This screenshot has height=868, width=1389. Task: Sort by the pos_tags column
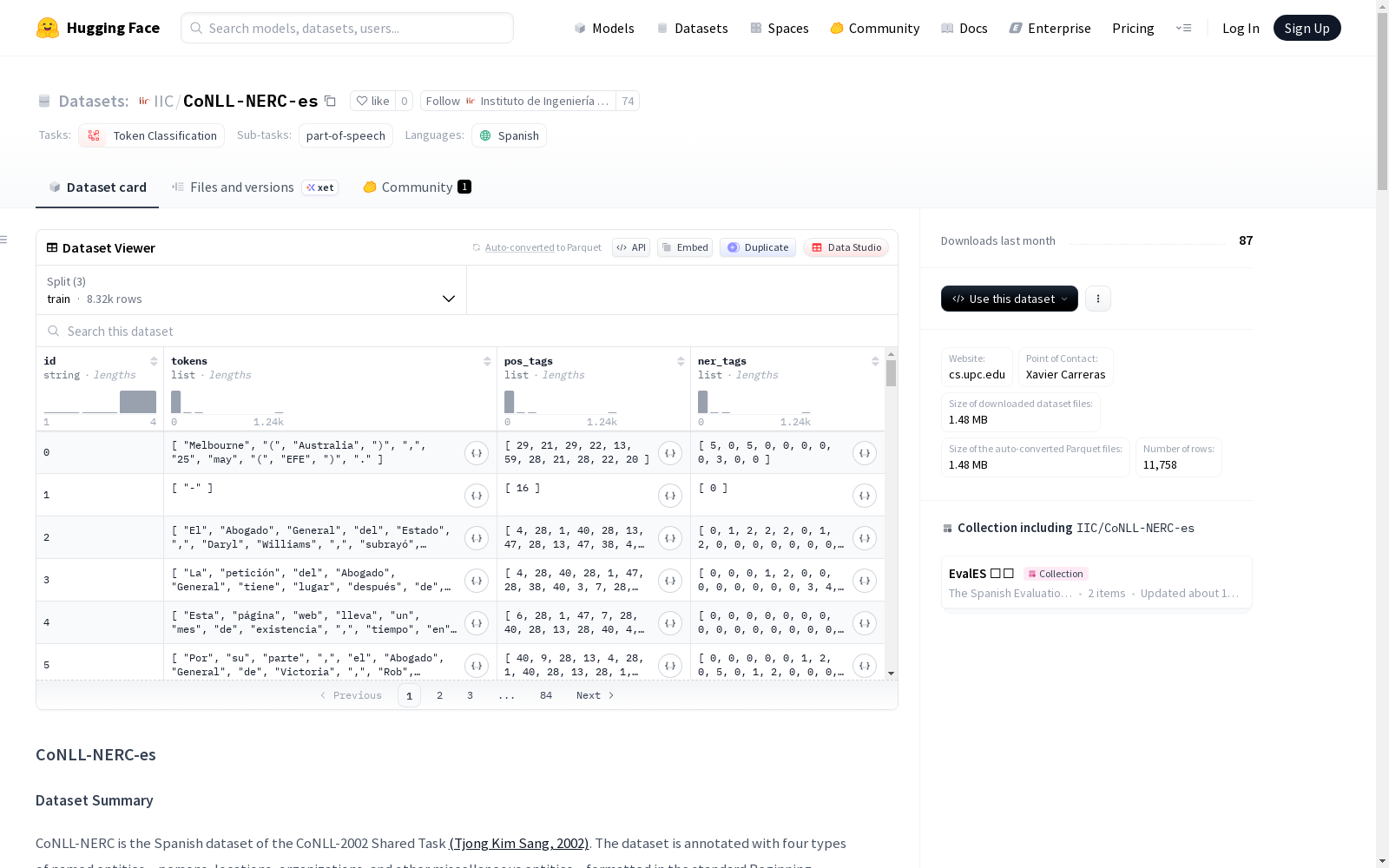pos(681,361)
